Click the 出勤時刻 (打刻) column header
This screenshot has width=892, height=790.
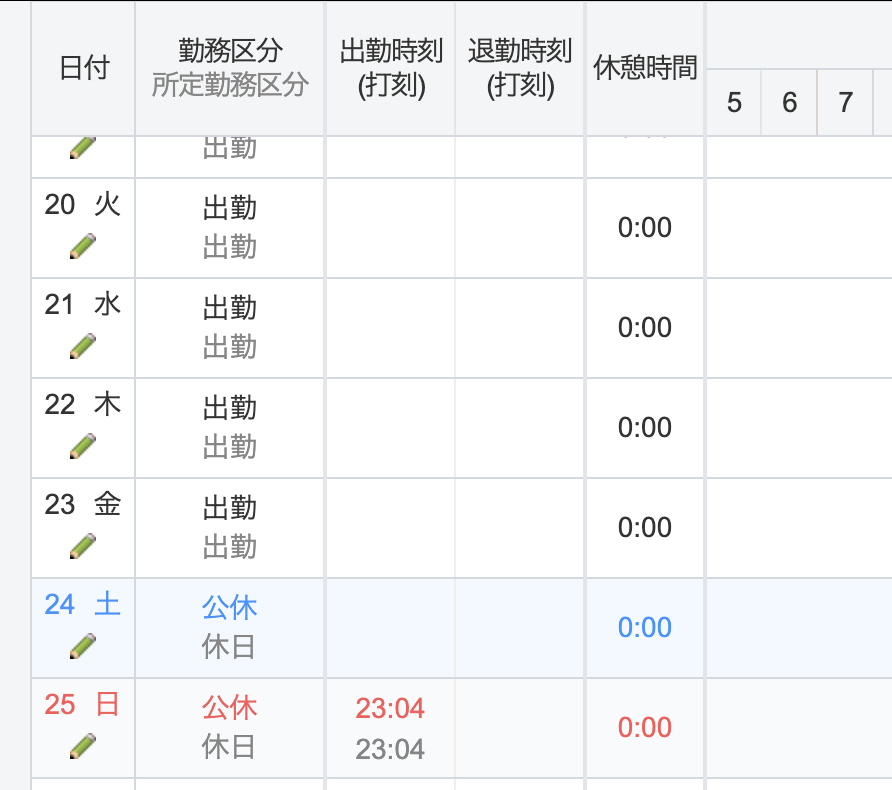391,68
